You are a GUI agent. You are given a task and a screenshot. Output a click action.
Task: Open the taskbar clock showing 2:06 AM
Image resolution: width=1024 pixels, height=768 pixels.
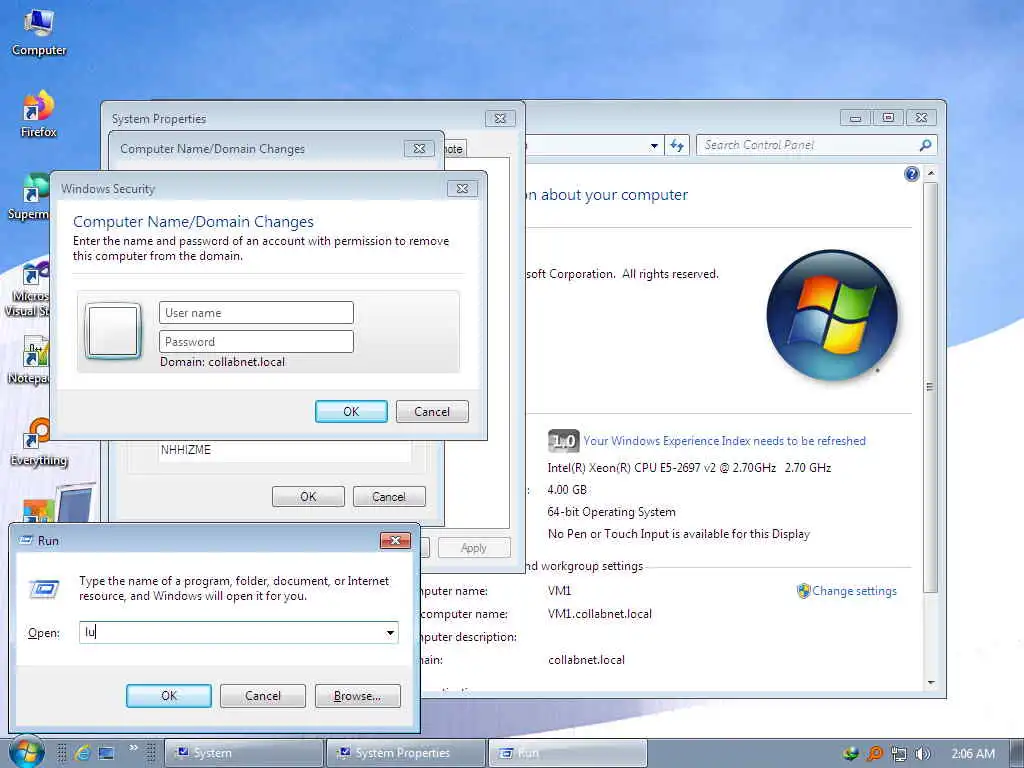point(973,754)
